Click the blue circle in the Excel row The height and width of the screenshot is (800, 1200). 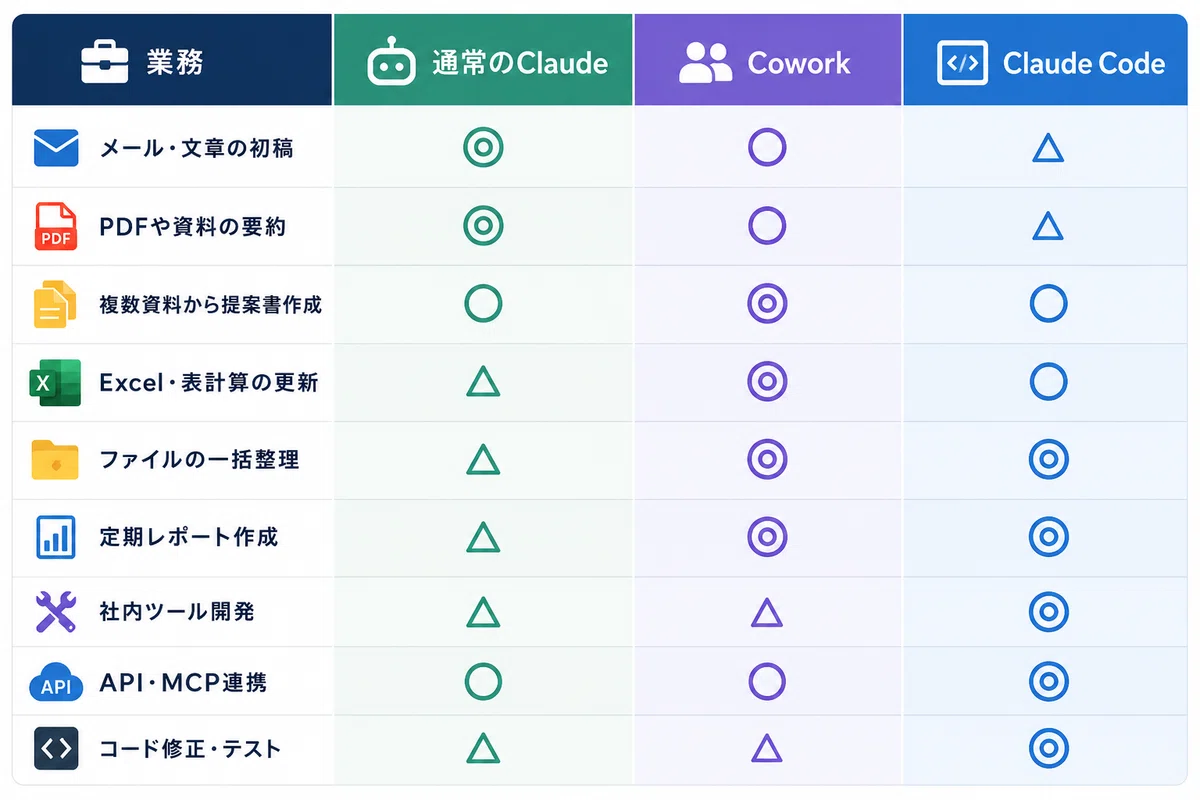point(1048,382)
